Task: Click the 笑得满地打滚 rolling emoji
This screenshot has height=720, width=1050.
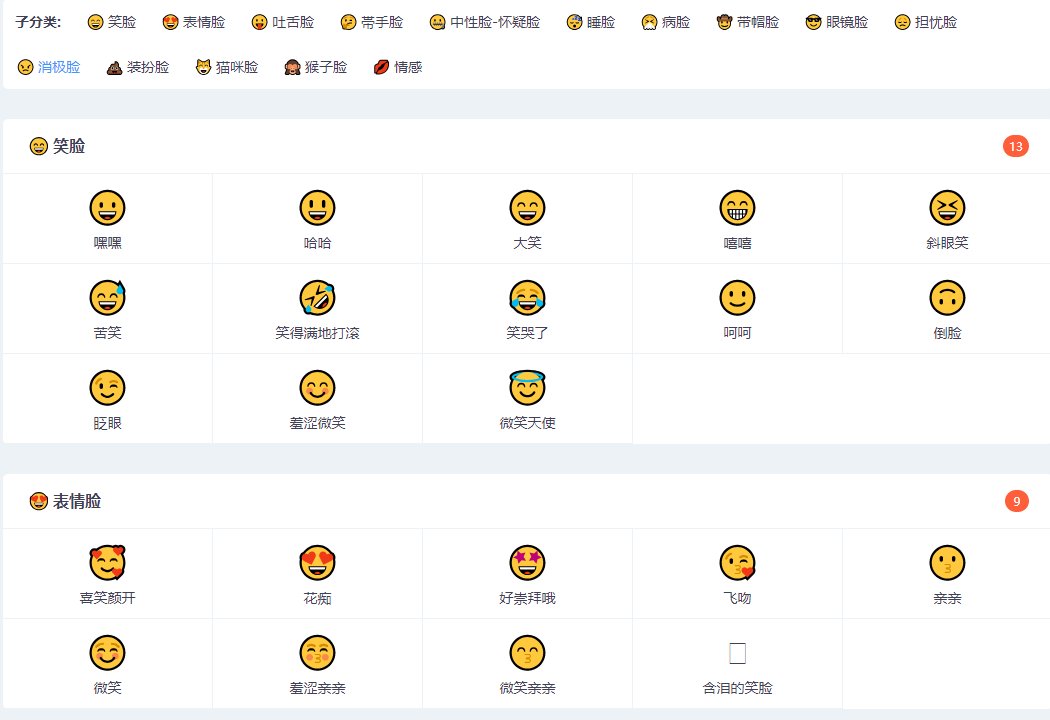Action: tap(318, 297)
